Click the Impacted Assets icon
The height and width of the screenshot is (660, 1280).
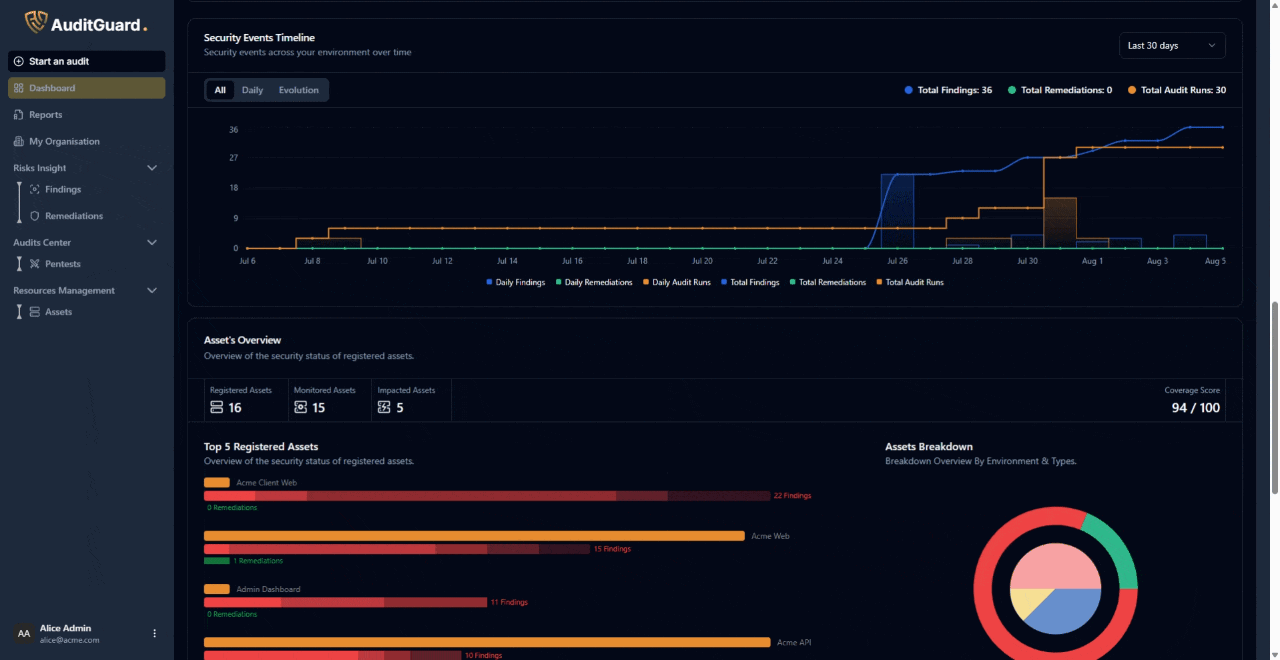point(384,407)
